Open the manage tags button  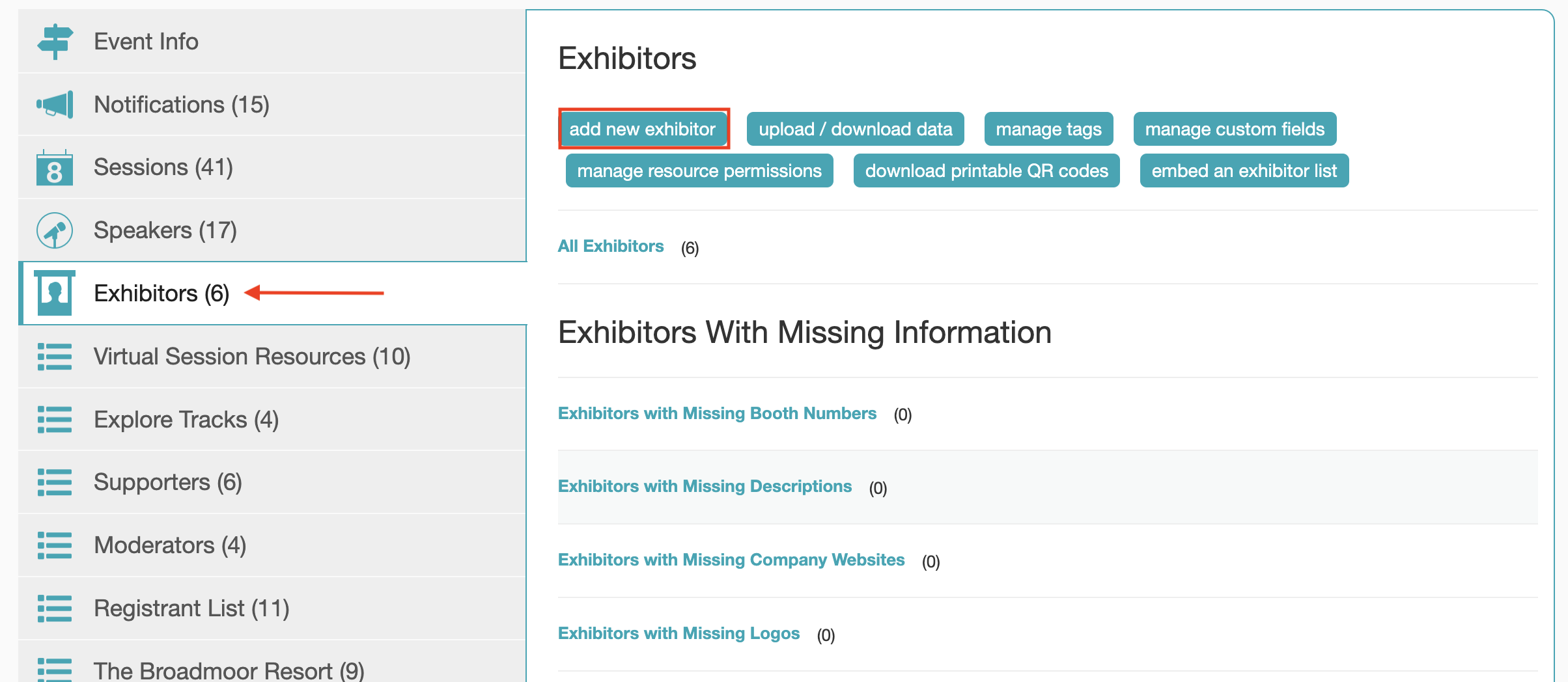click(x=1048, y=129)
